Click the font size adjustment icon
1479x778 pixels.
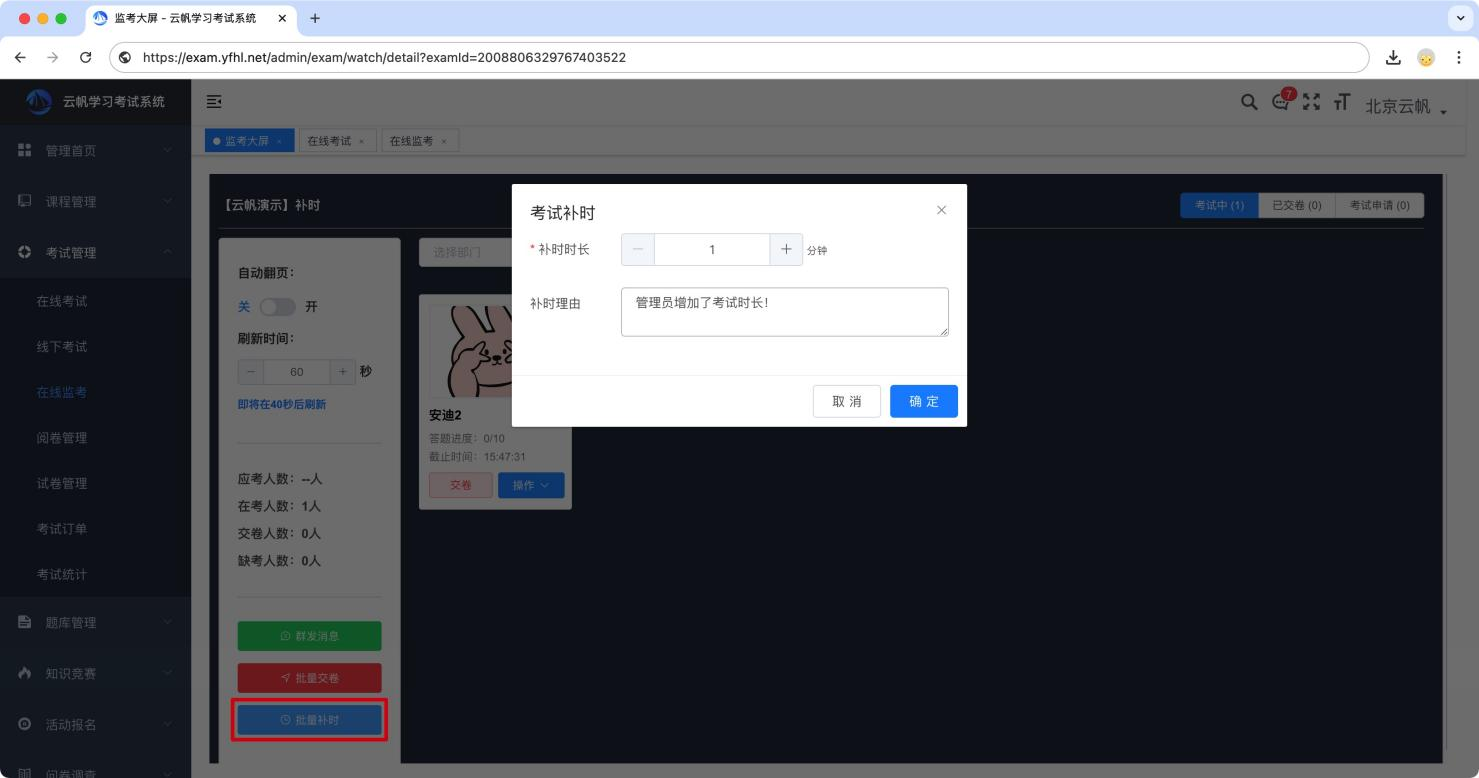point(1341,102)
